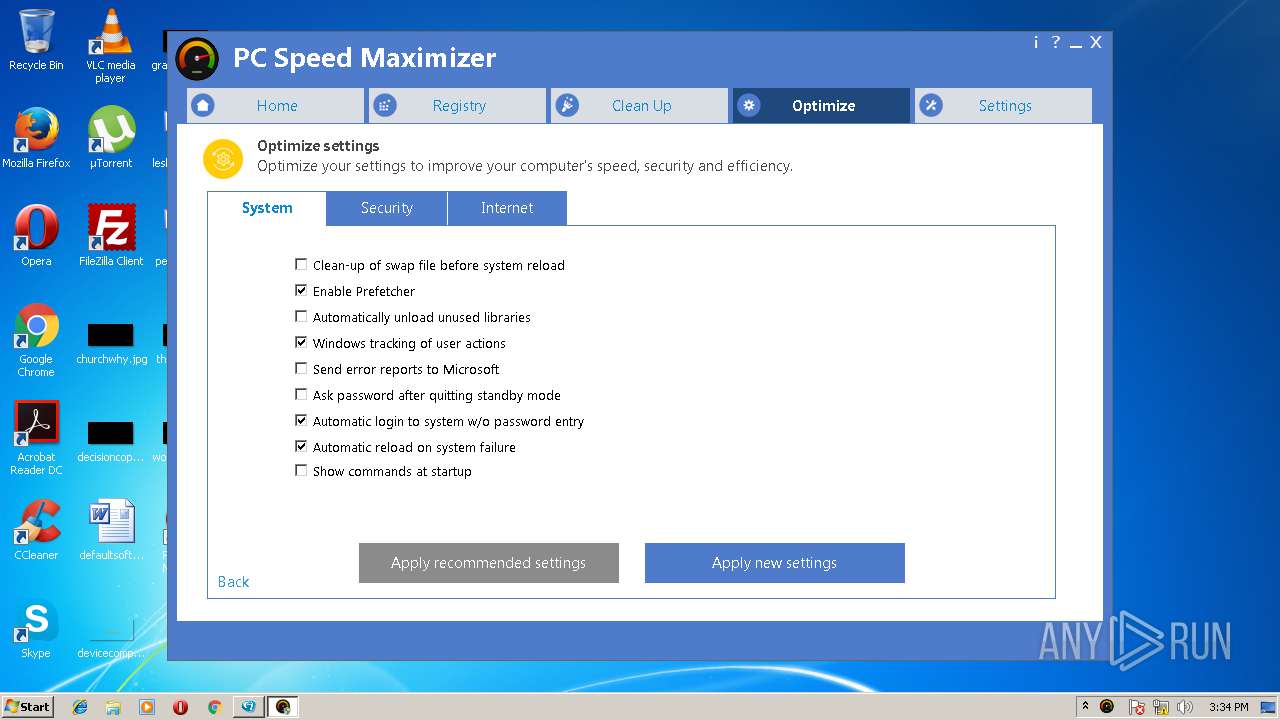Select the Acrobat Reader DC desktop icon
Screen dimensions: 1280x720
(36, 438)
